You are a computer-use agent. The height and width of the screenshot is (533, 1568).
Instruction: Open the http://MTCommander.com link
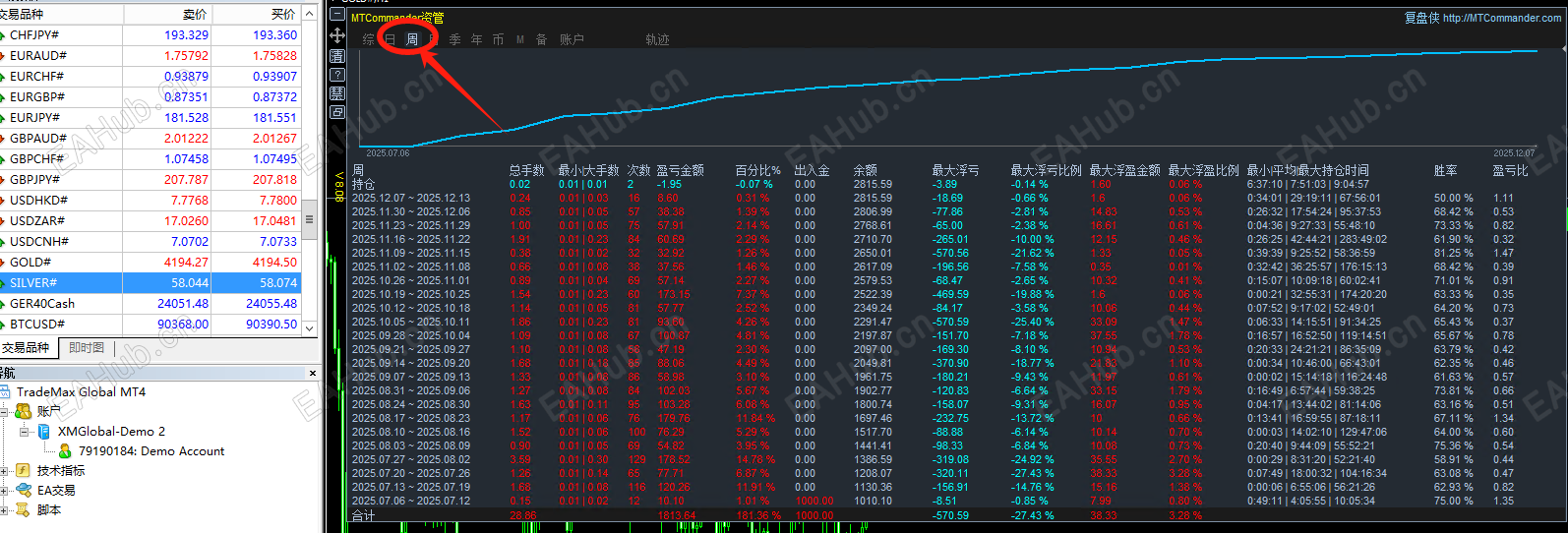coord(1502,18)
